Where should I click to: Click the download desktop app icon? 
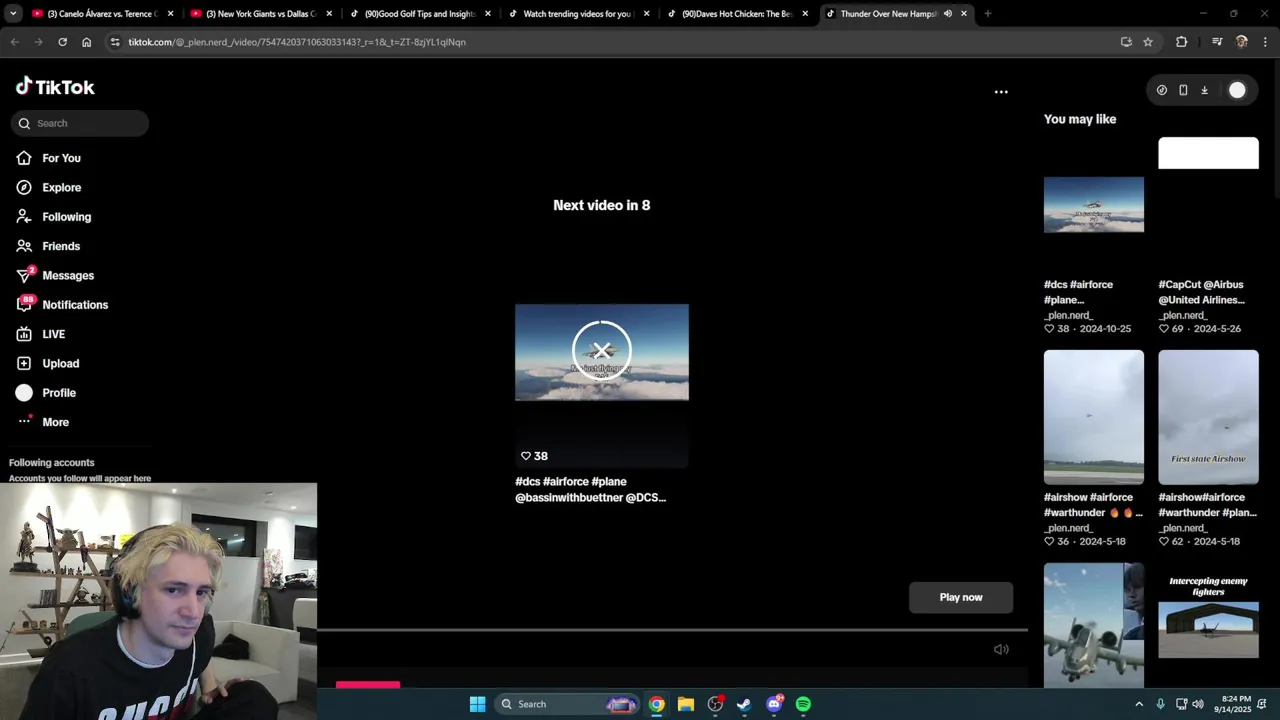click(x=1204, y=90)
